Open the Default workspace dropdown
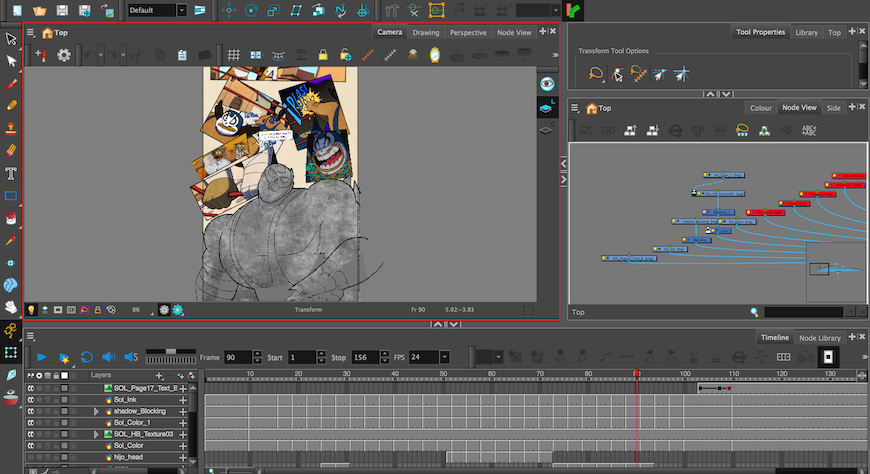870x474 pixels. pyautogui.click(x=181, y=10)
